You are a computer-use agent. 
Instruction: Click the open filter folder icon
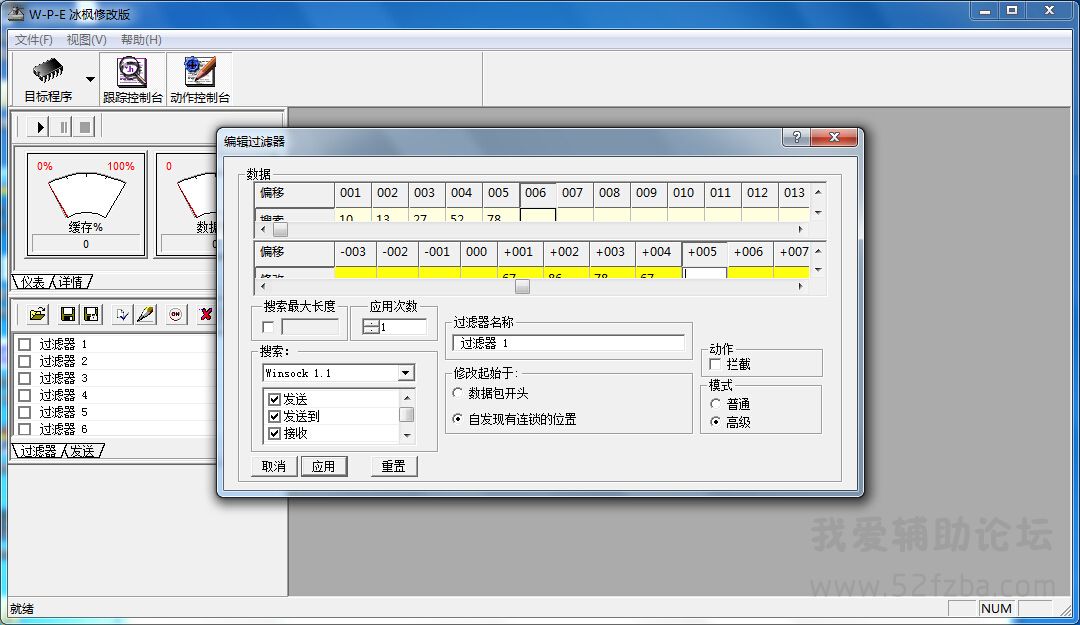[x=37, y=314]
